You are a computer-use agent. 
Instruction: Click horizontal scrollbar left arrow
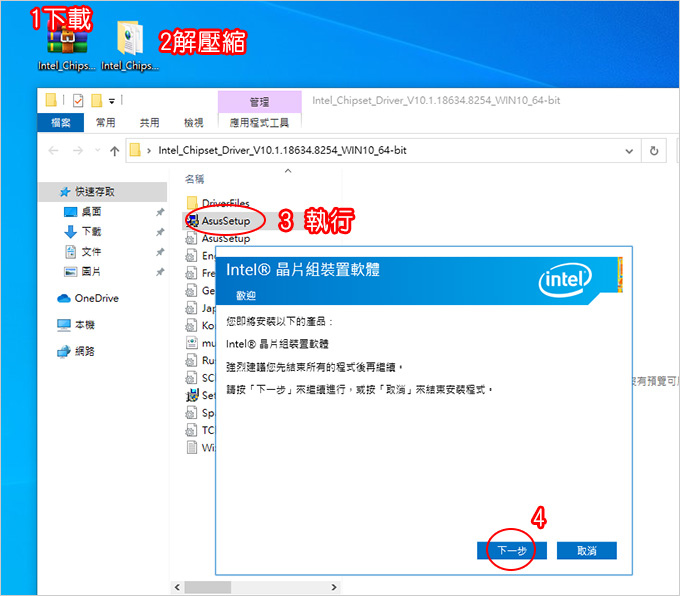[x=177, y=587]
